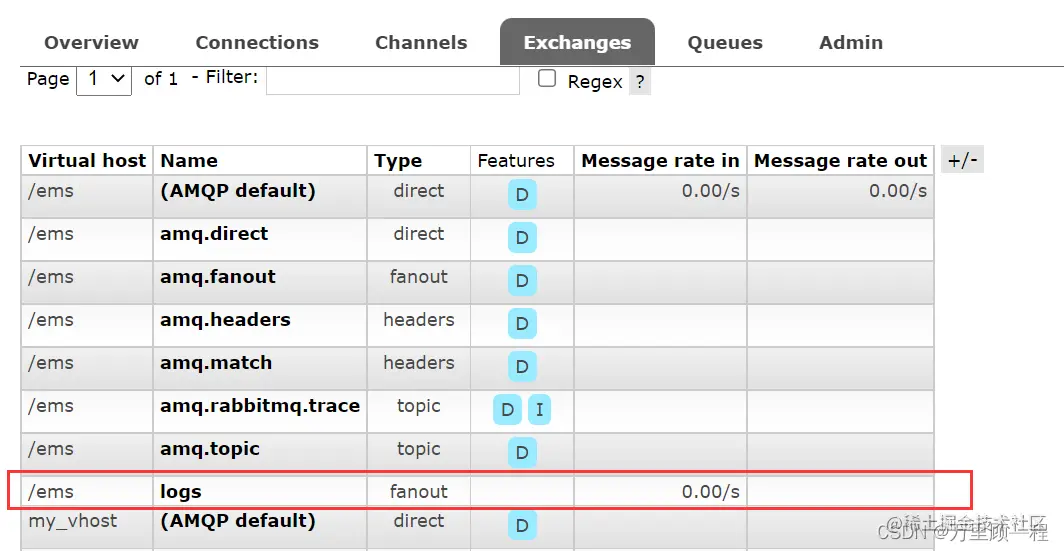Focus the Filter input field
Screen dimensions: 1064x551
point(393,80)
